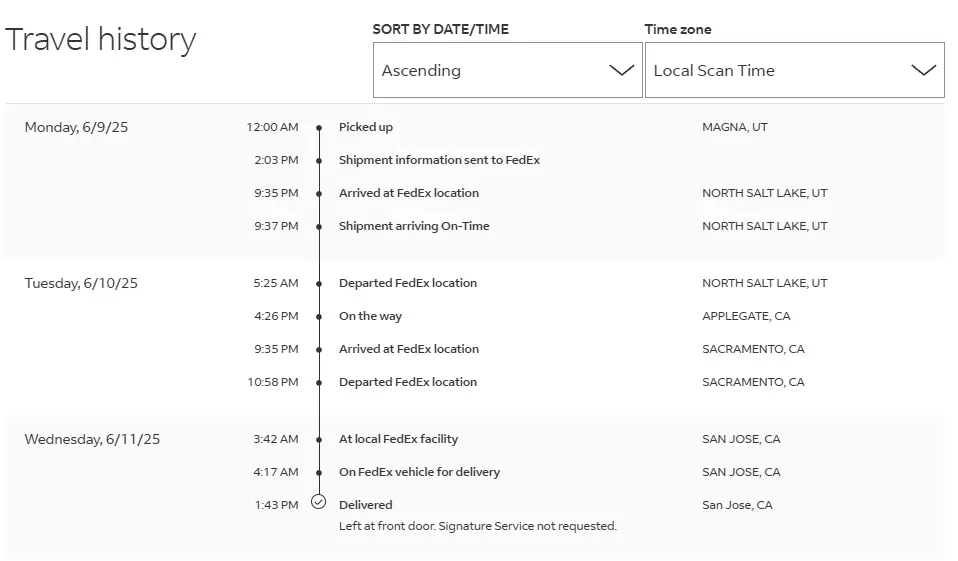Click the Left at front door delivery note
This screenshot has height=561, width=958.
pyautogui.click(x=477, y=526)
